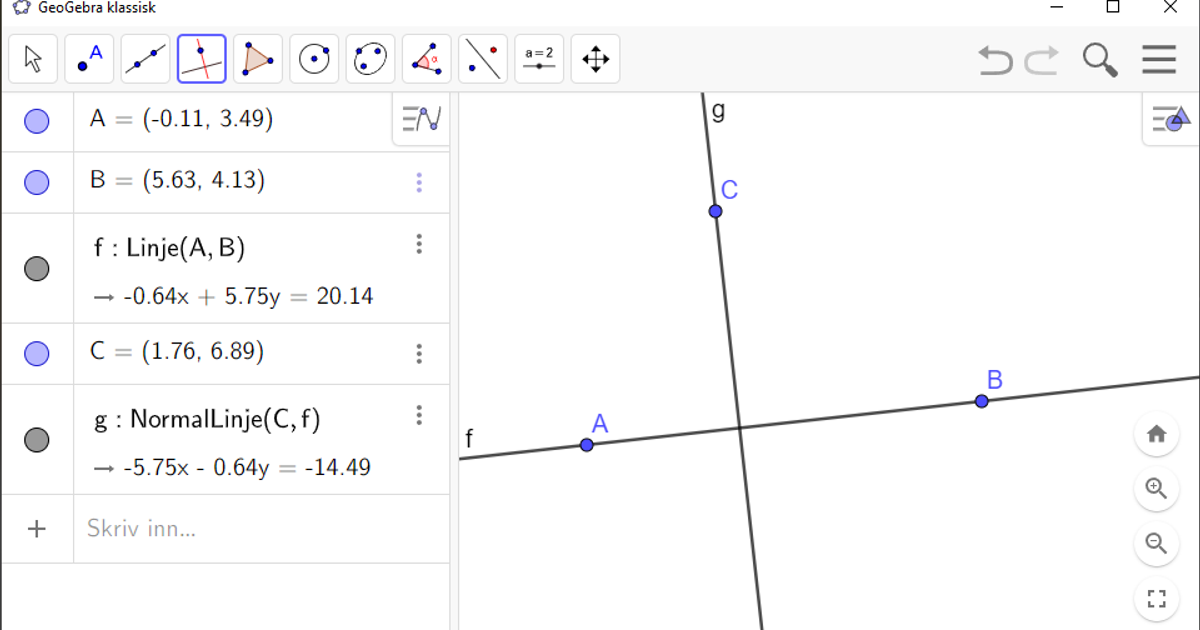Viewport: 1200px width, 630px height.
Task: Hide point A using its visibility circle
Action: coord(37,118)
